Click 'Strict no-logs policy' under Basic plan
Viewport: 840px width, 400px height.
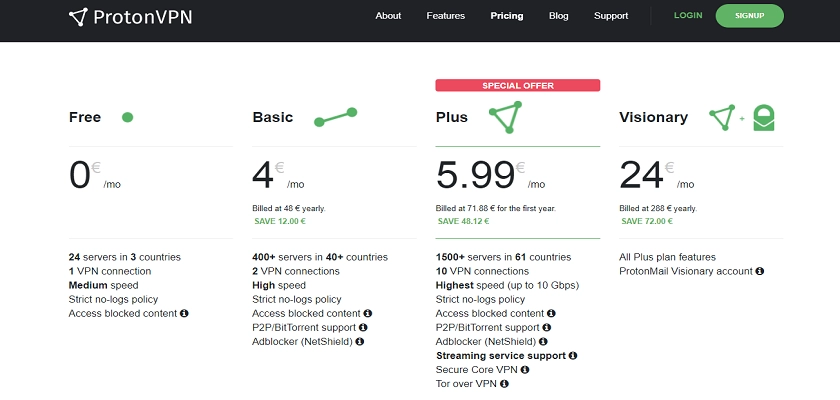pyautogui.click(x=297, y=299)
